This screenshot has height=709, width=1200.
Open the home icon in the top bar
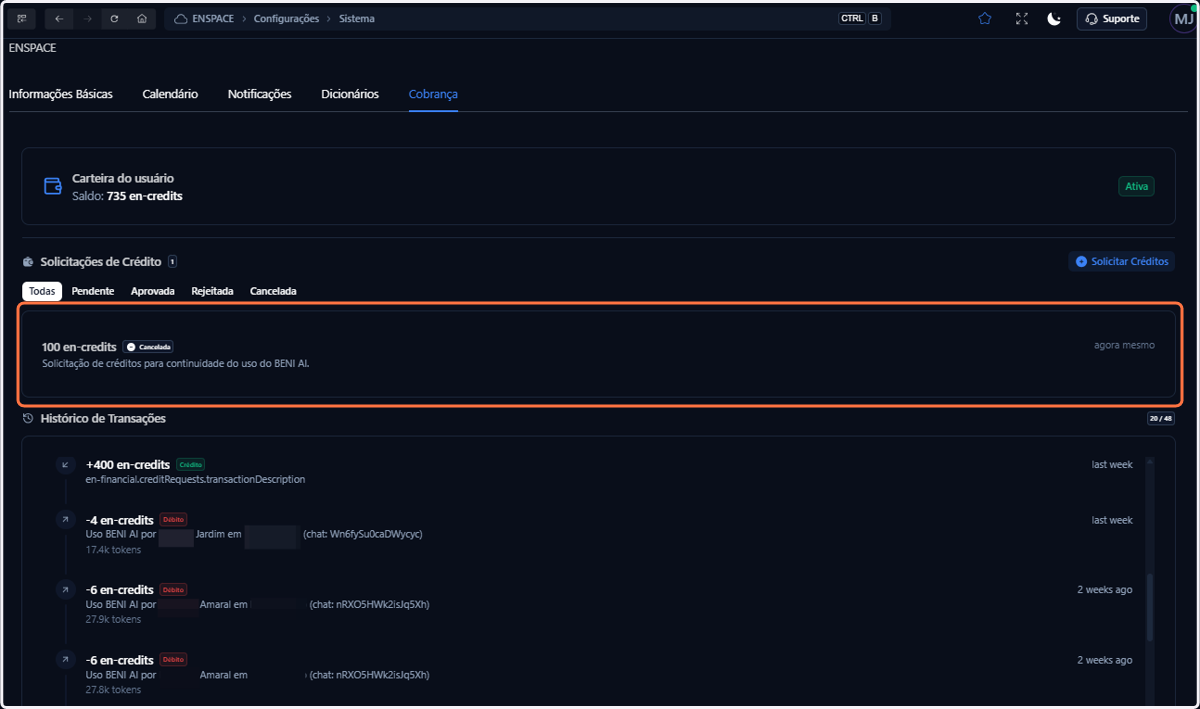tap(142, 18)
